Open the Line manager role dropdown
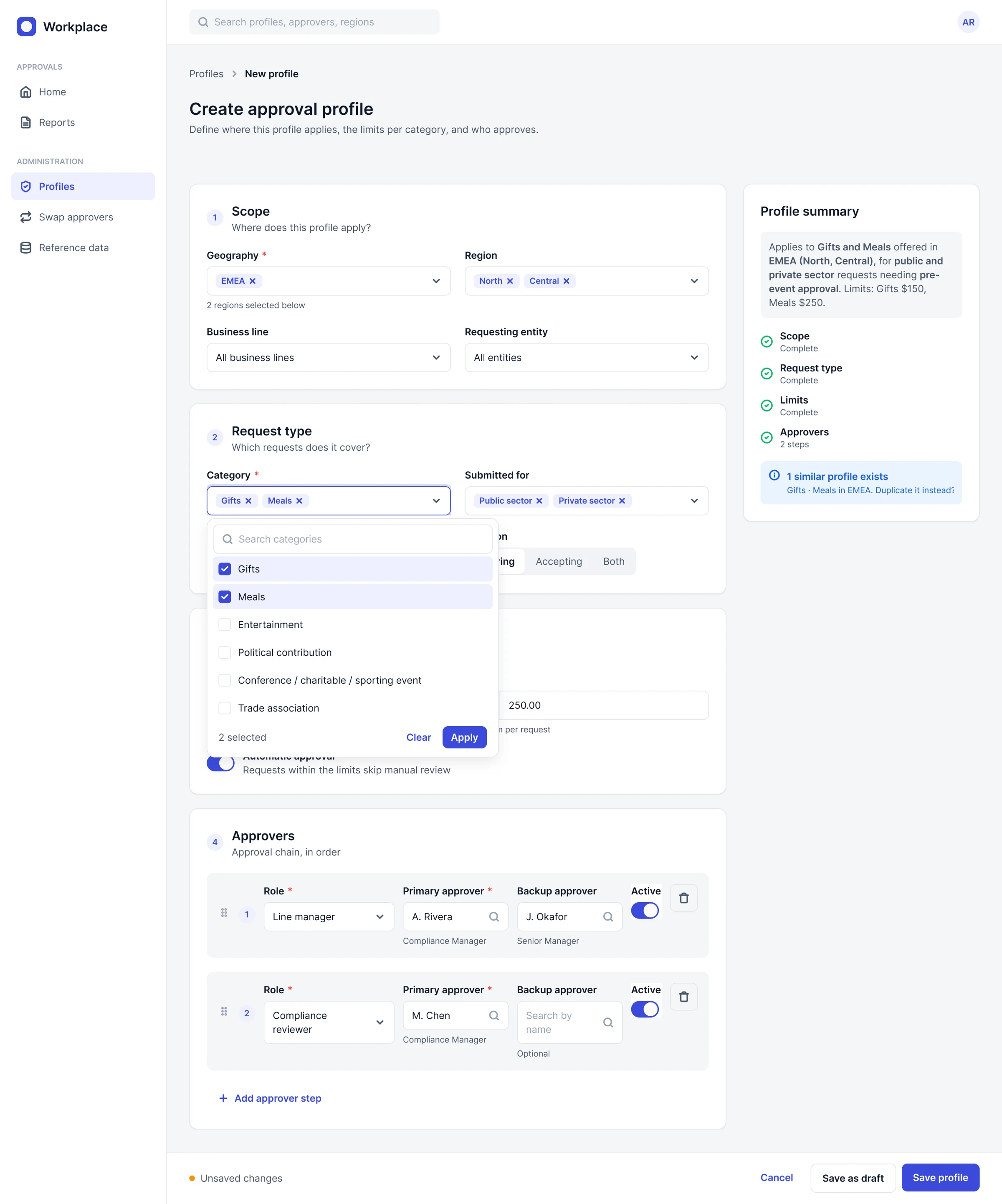Image resolution: width=1002 pixels, height=1204 pixels. [x=329, y=917]
